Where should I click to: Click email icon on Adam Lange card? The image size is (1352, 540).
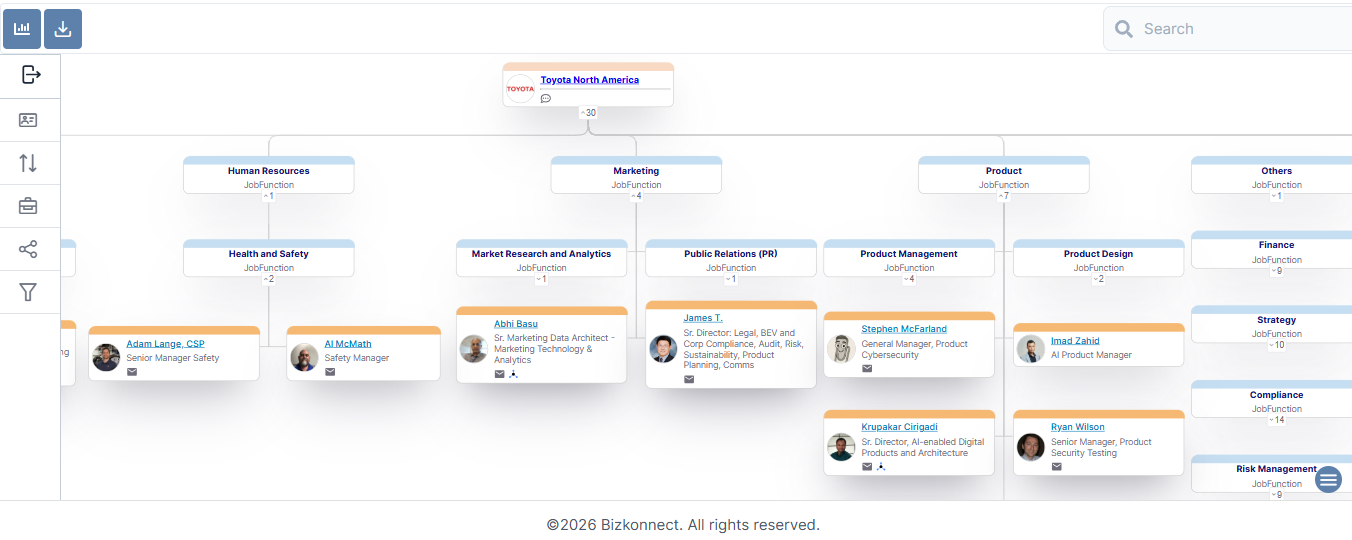[131, 371]
